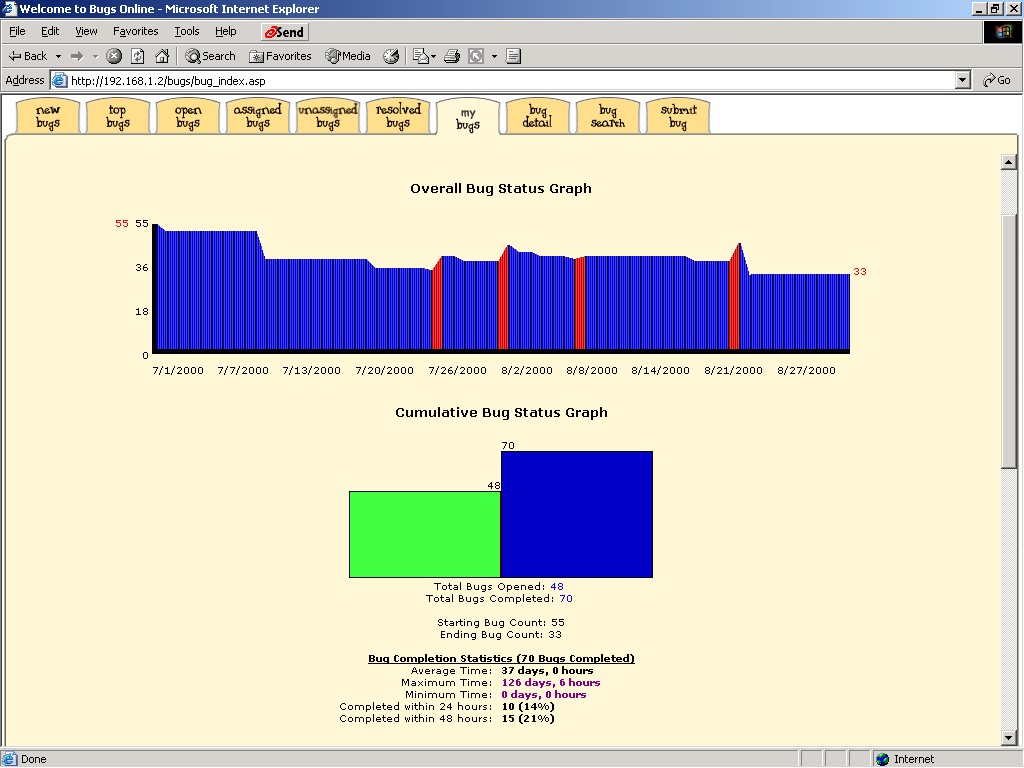Image resolution: width=1024 pixels, height=768 pixels.
Task: Switch to the open bugs tab
Action: coord(188,117)
